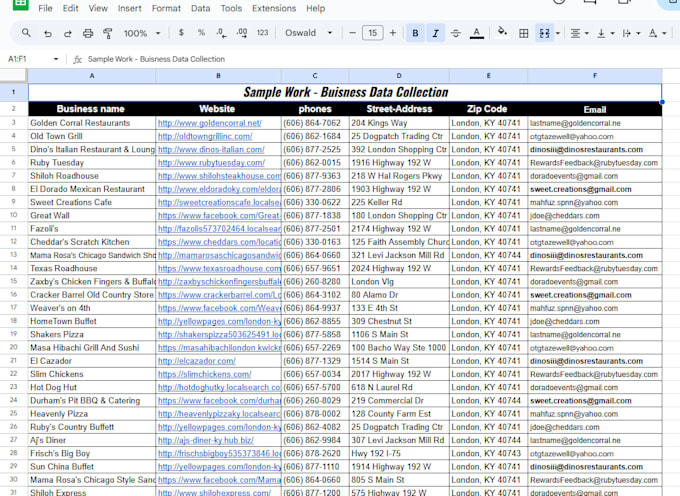The image size is (680, 496).
Task: Toggle merge cells button
Action: (x=544, y=33)
